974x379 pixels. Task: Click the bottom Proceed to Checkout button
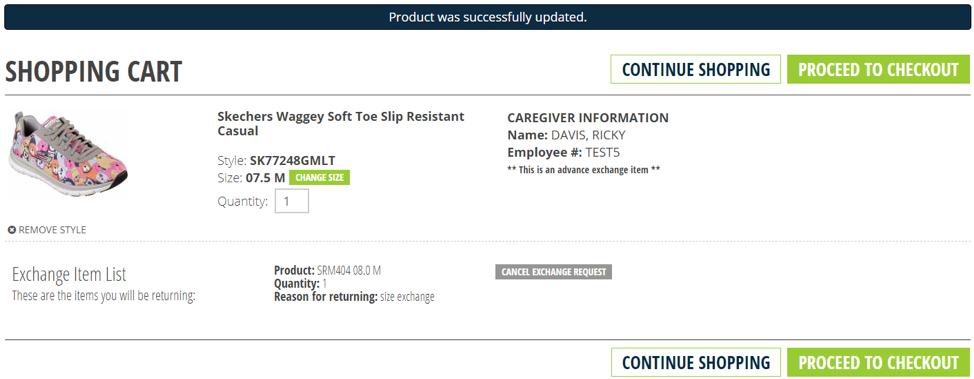tap(878, 362)
